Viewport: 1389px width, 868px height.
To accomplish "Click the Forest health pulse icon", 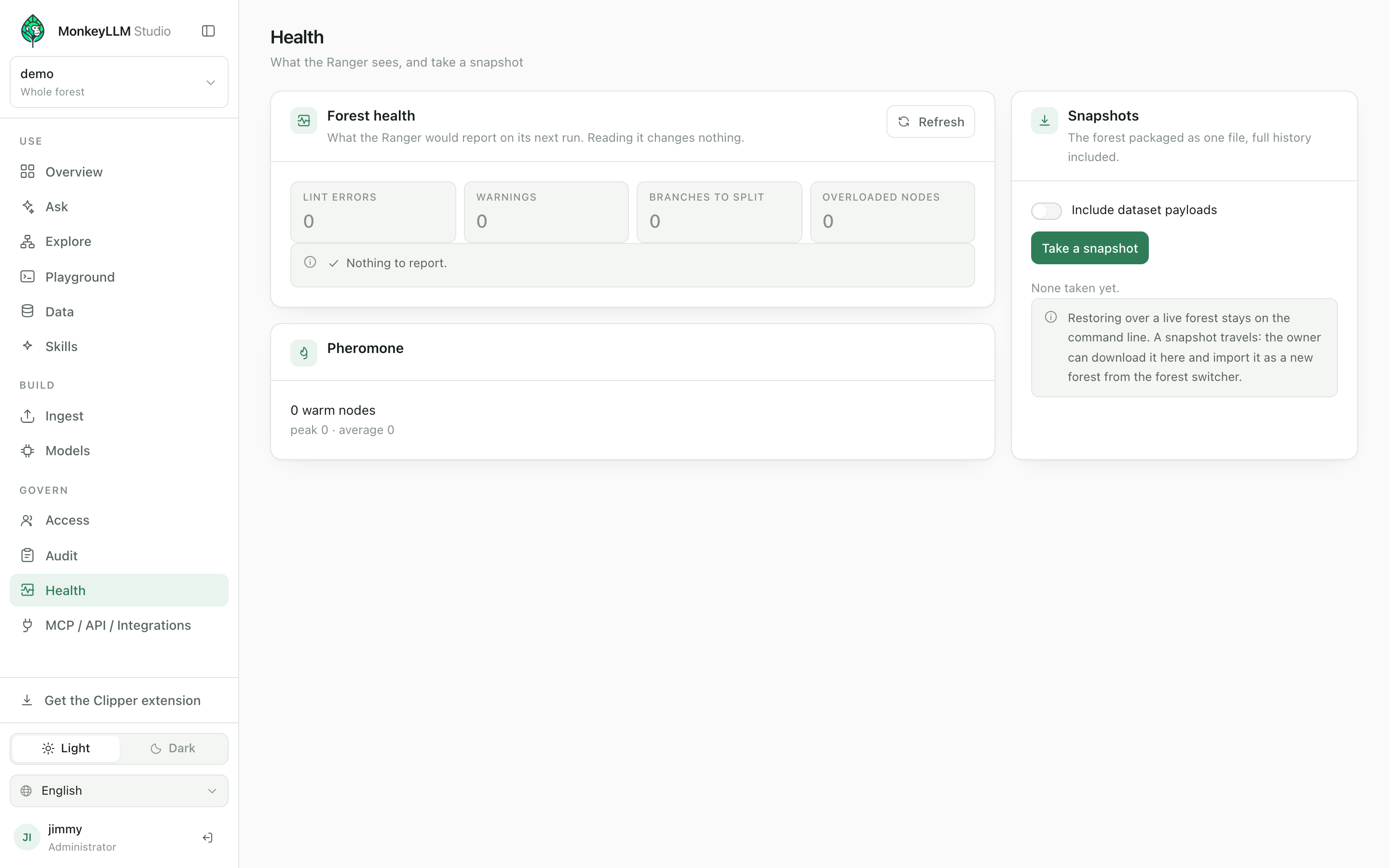I will tap(304, 121).
